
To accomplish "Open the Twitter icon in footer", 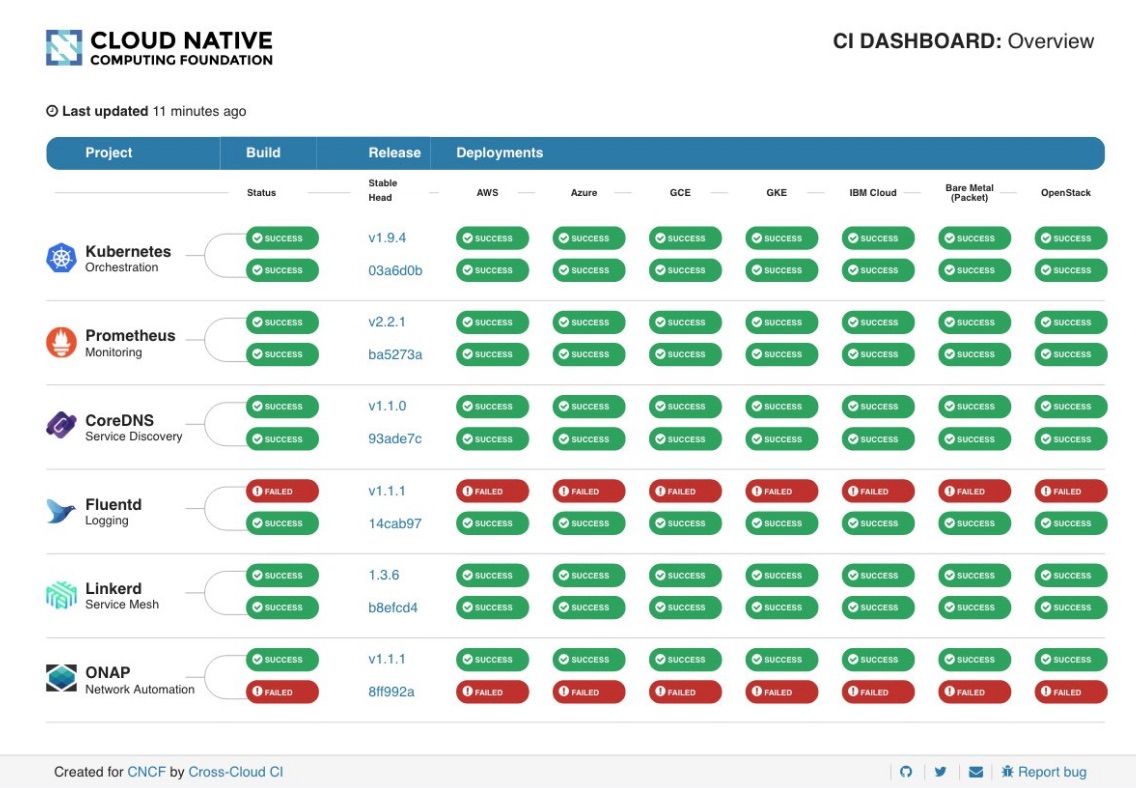I will 940,772.
